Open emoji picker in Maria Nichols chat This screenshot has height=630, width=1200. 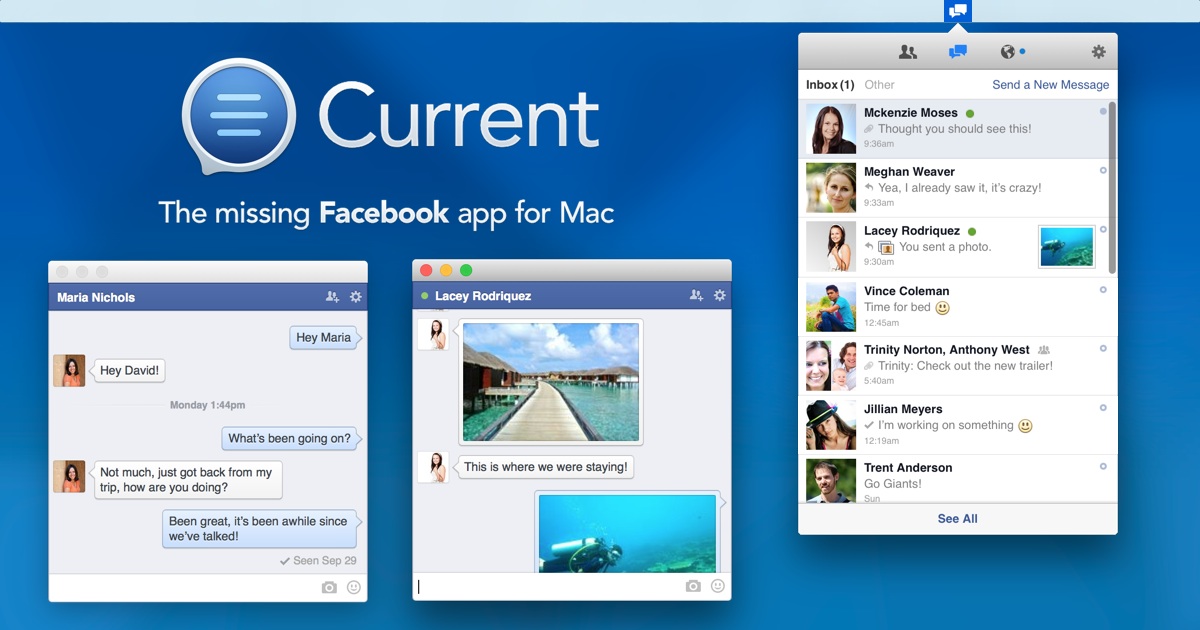click(354, 587)
